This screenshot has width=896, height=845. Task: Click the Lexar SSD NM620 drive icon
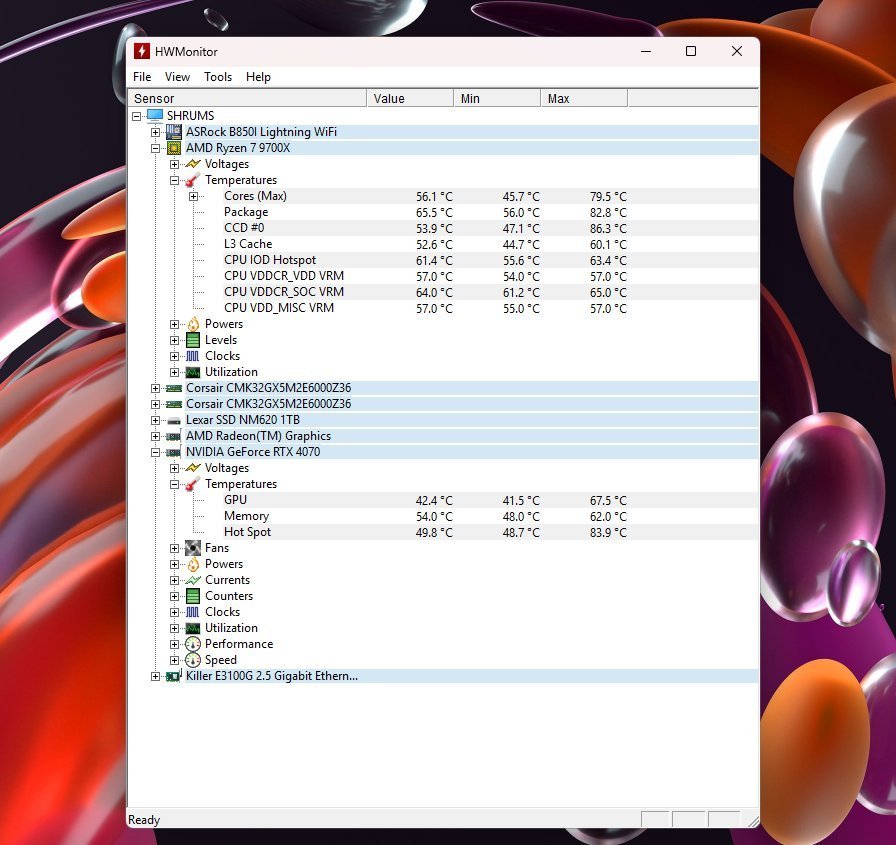[174, 420]
